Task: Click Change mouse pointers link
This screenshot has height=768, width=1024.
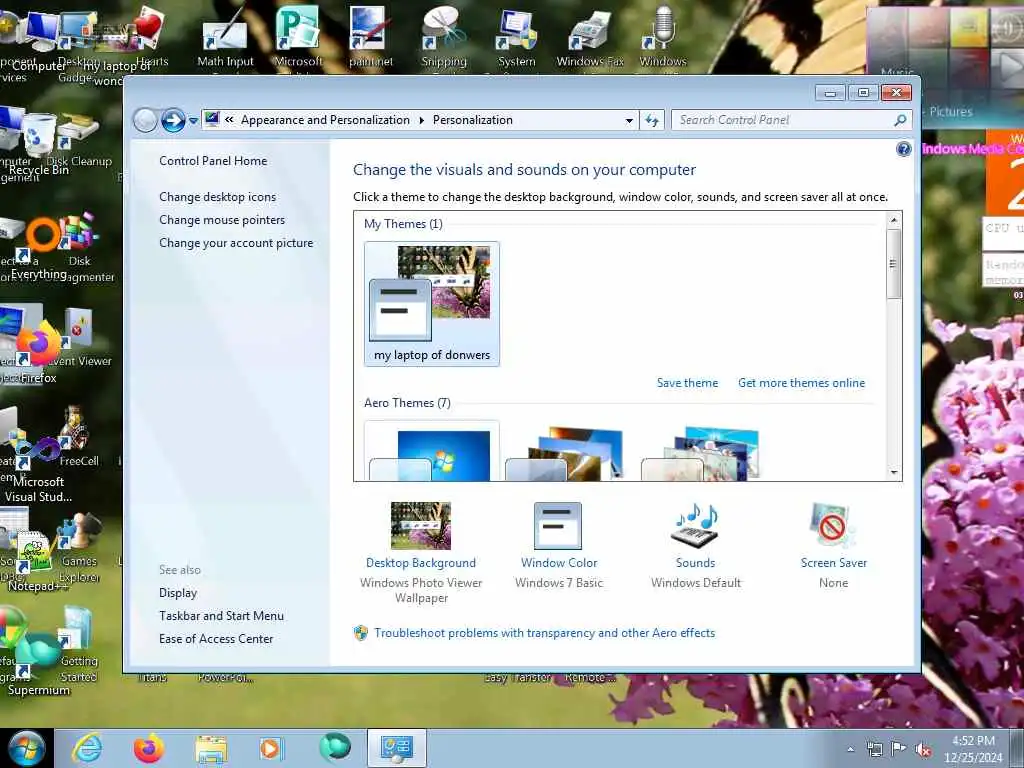Action: 222,219
